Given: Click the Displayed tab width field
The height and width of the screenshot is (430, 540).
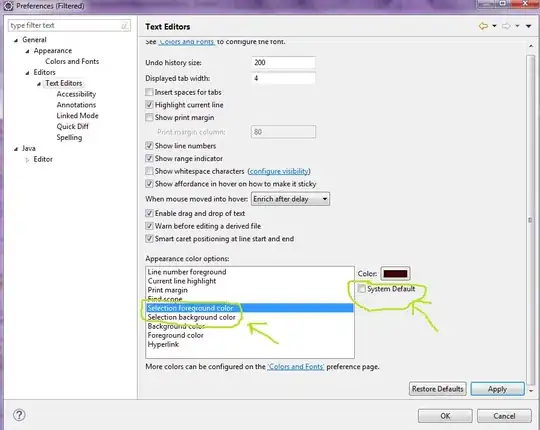Looking at the screenshot, I should point(283,78).
